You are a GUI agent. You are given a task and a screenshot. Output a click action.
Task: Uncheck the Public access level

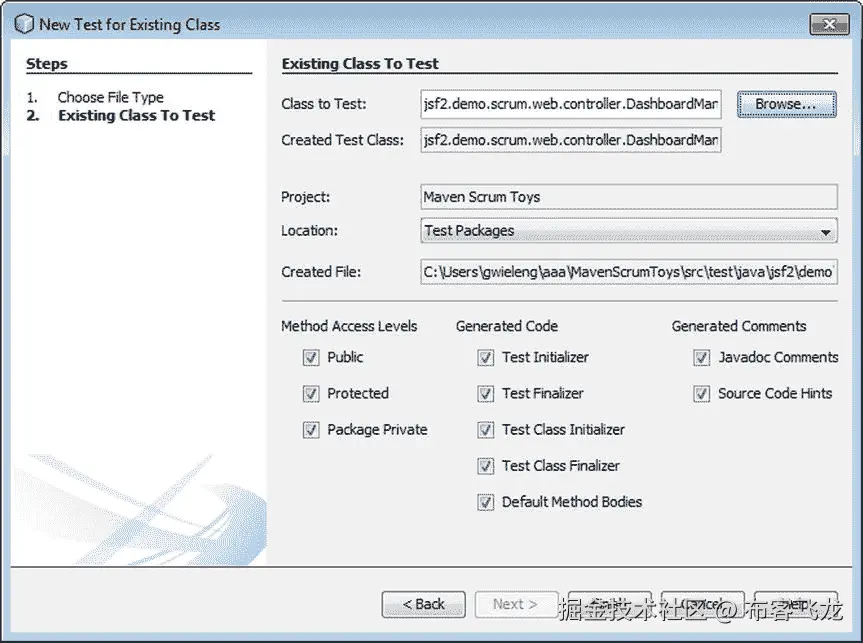click(x=311, y=357)
